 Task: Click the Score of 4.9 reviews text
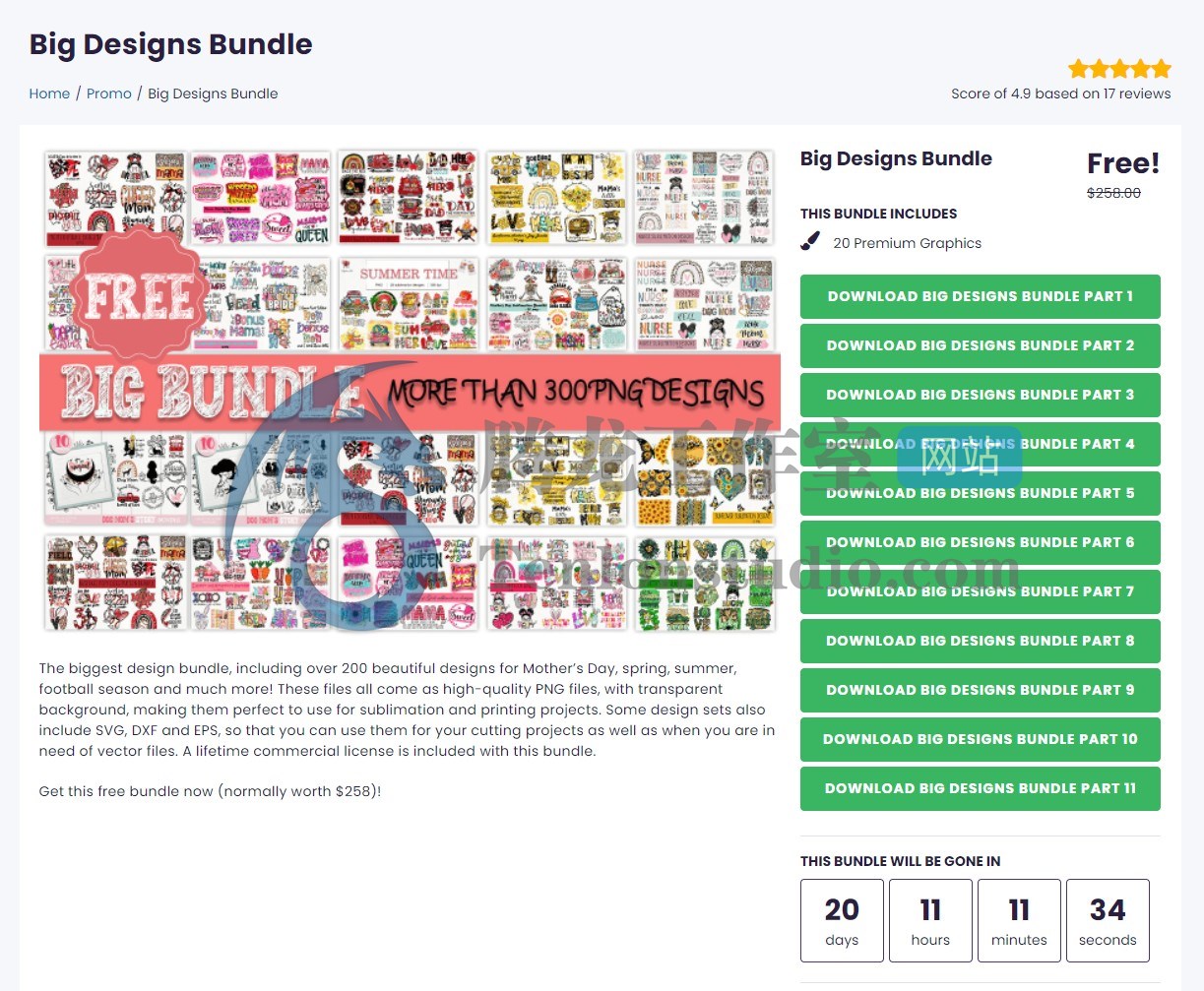pos(1060,93)
